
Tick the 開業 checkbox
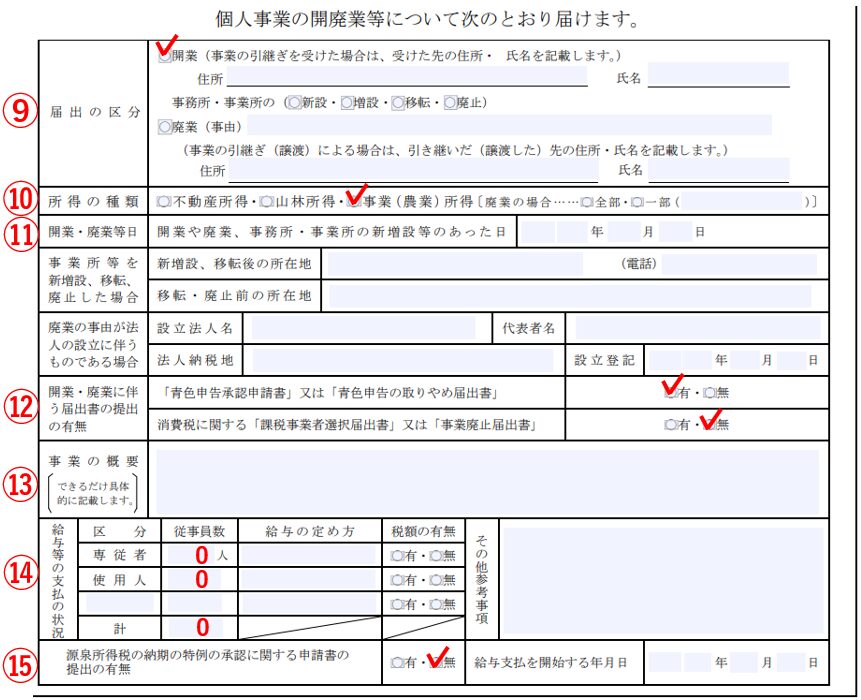165,56
